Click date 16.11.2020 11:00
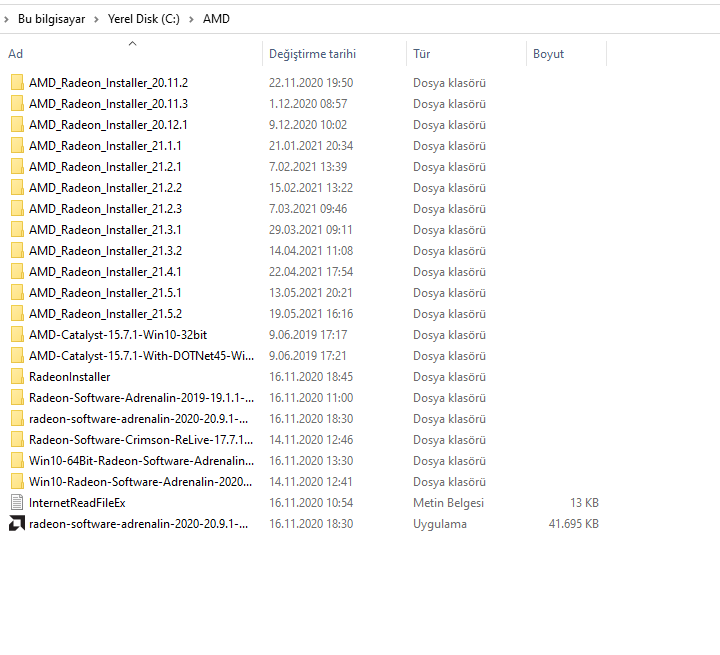Image resolution: width=720 pixels, height=655 pixels. 311,398
